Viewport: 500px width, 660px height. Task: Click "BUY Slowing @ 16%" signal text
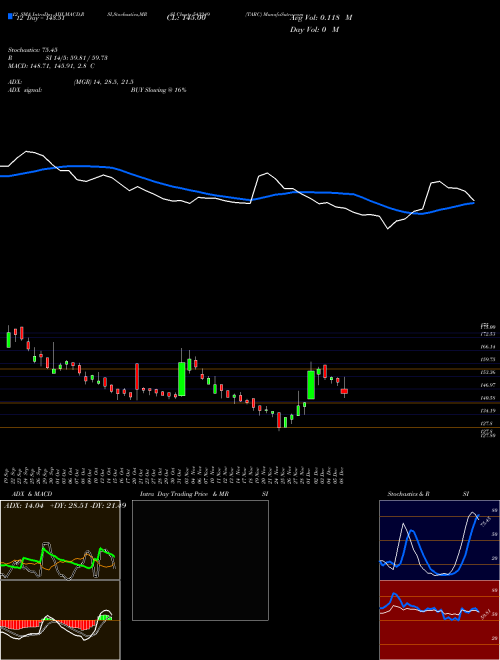[x=158, y=90]
